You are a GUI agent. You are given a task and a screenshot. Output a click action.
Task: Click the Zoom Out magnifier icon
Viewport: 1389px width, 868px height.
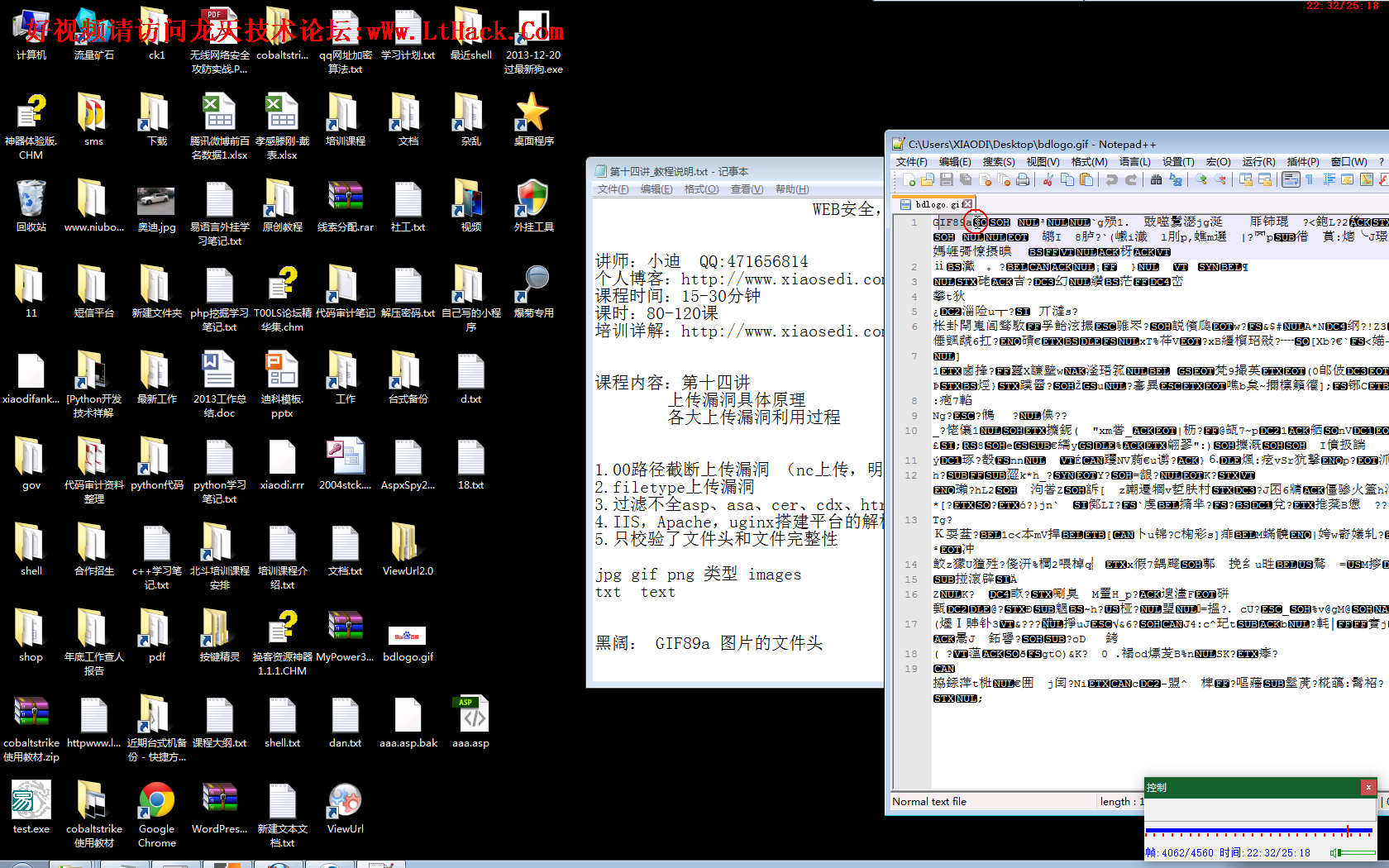[1220, 179]
